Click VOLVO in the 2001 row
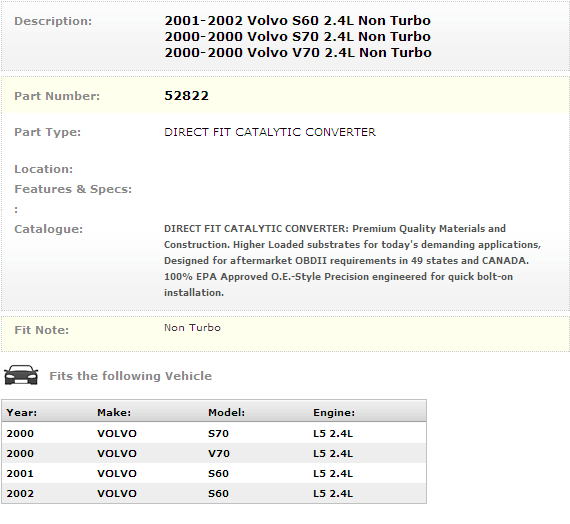The height and width of the screenshot is (524, 570). click(x=117, y=473)
